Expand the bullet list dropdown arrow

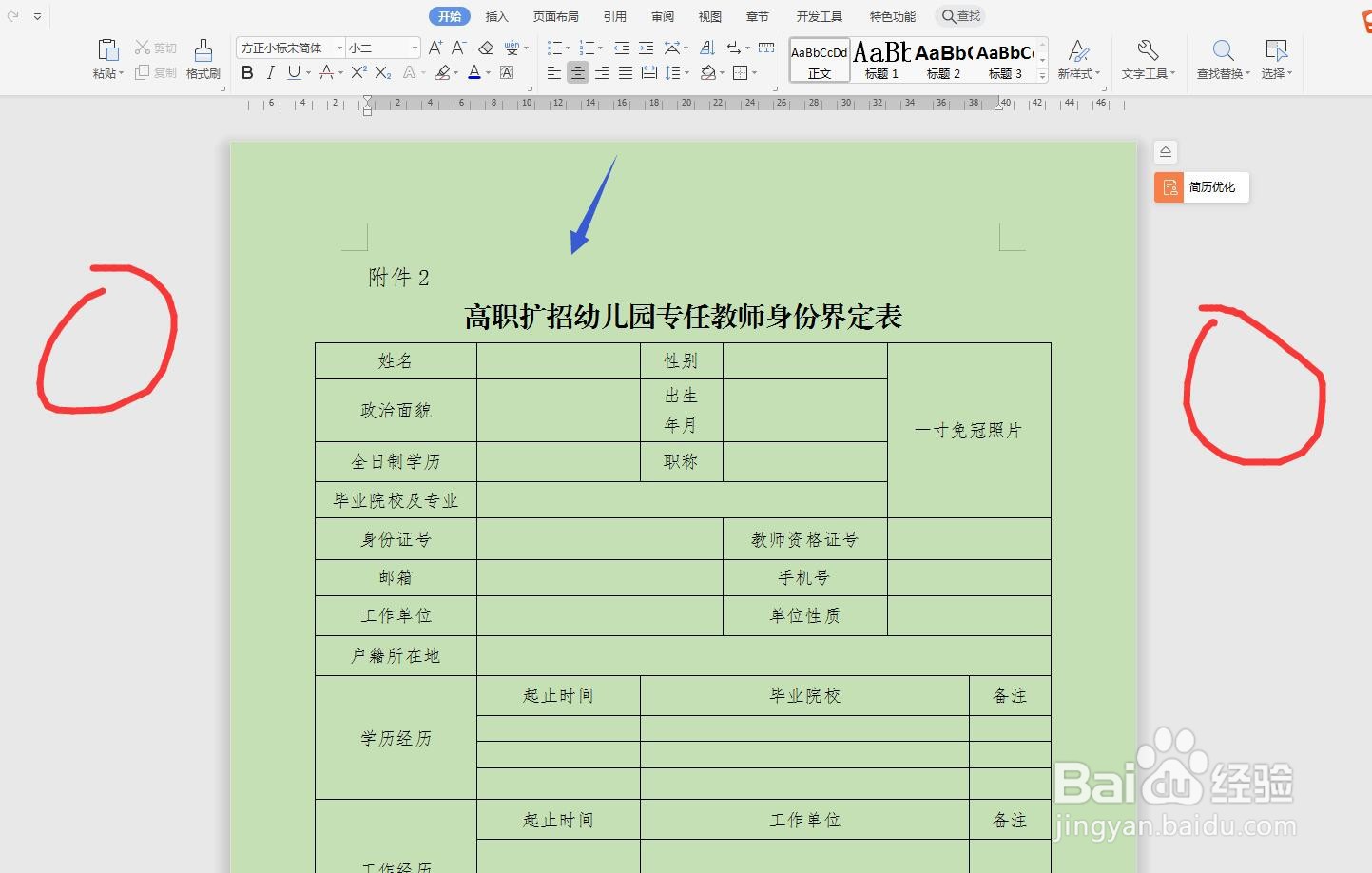coord(568,48)
